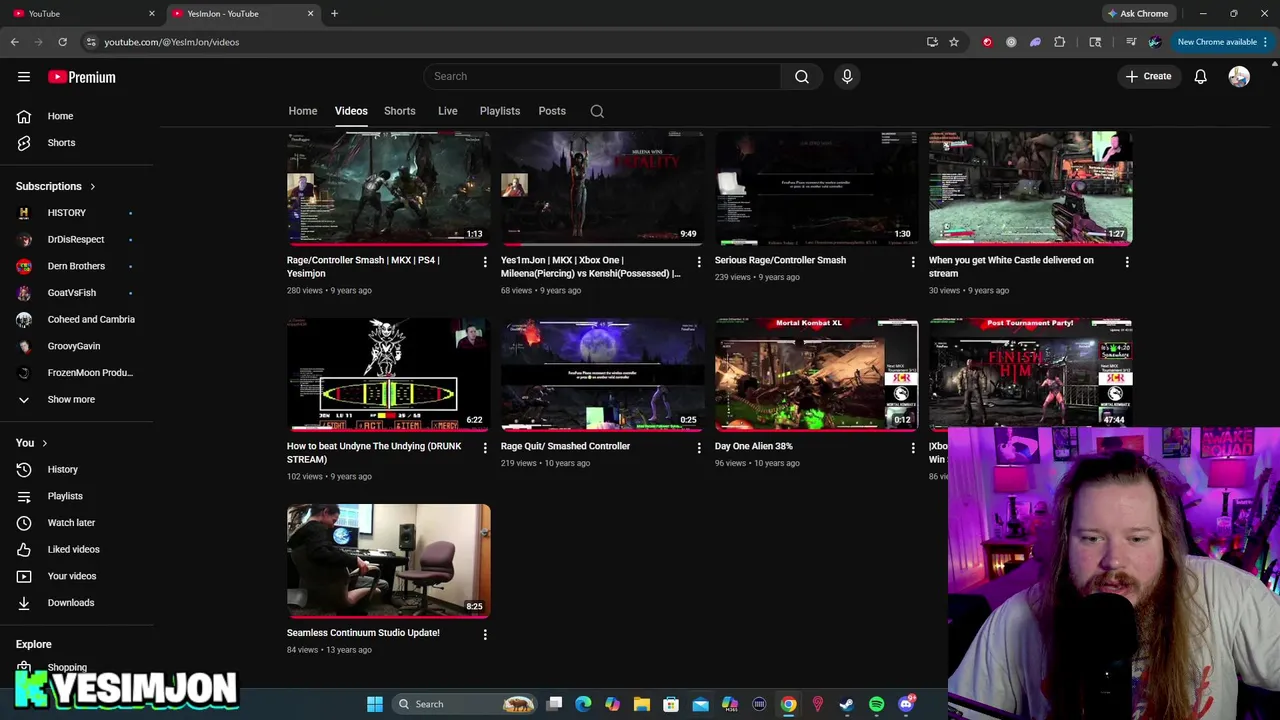Viewport: 1280px width, 720px height.
Task: Open Dern Brothers subscription channel
Action: pyautogui.click(x=77, y=266)
